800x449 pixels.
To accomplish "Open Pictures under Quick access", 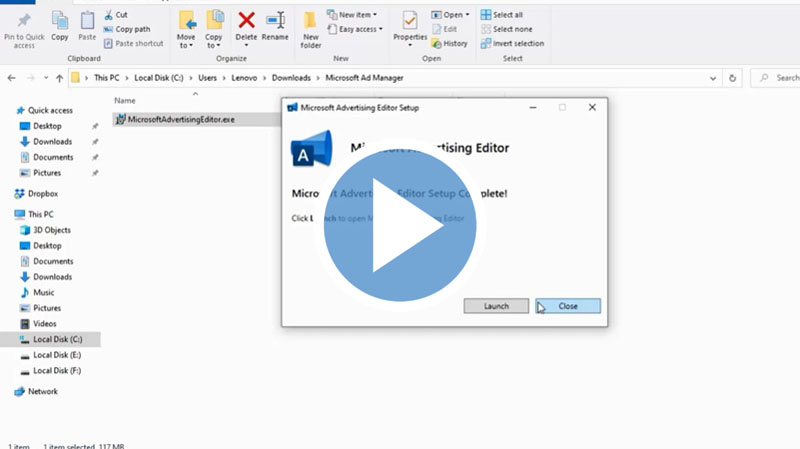I will 40,173.
